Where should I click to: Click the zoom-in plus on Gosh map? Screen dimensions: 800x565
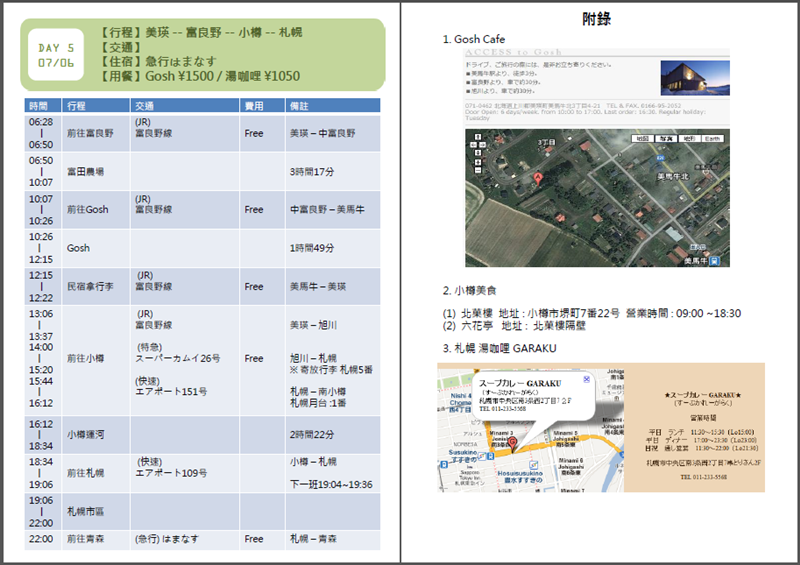click(x=478, y=162)
